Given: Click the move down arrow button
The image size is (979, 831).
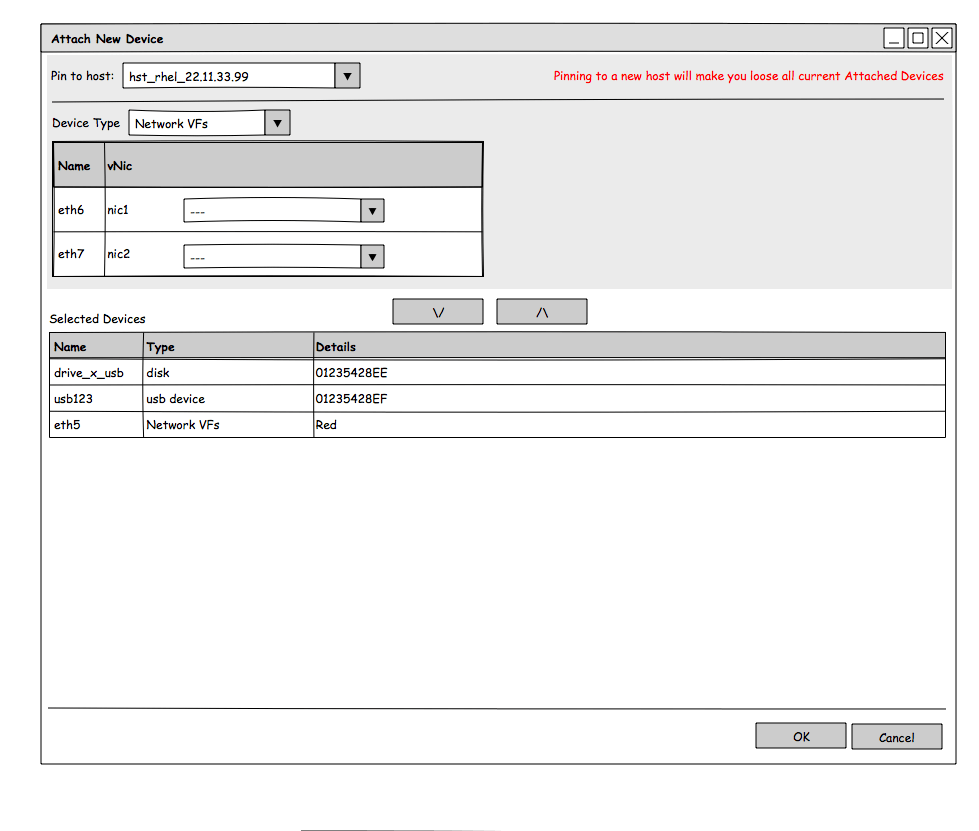Looking at the screenshot, I should coord(438,312).
